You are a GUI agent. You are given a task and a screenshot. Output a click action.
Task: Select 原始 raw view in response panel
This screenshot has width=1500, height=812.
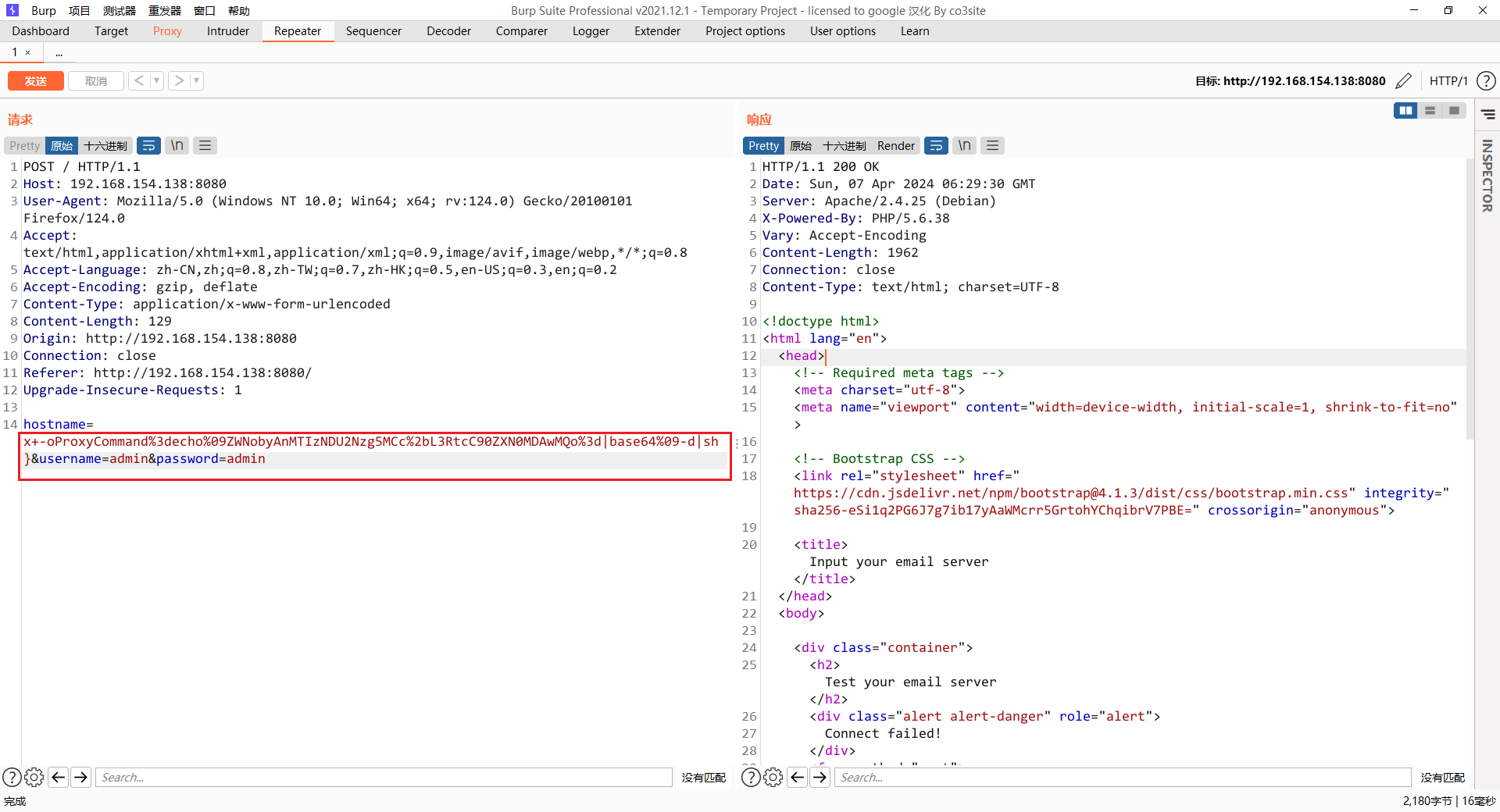[801, 146]
